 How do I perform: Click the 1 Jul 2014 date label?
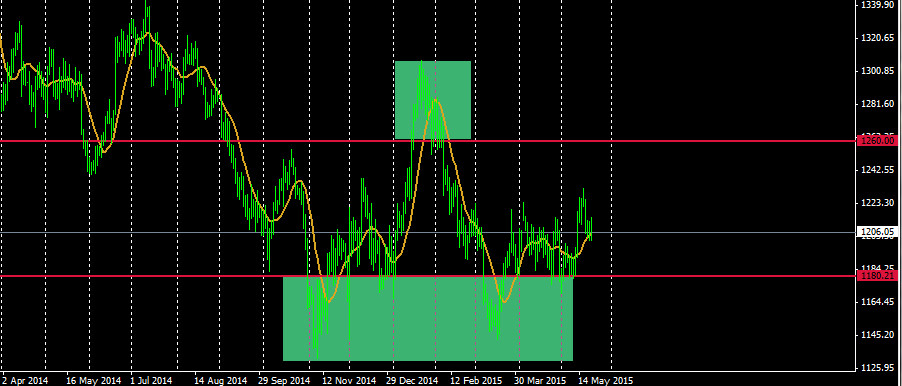(151, 381)
